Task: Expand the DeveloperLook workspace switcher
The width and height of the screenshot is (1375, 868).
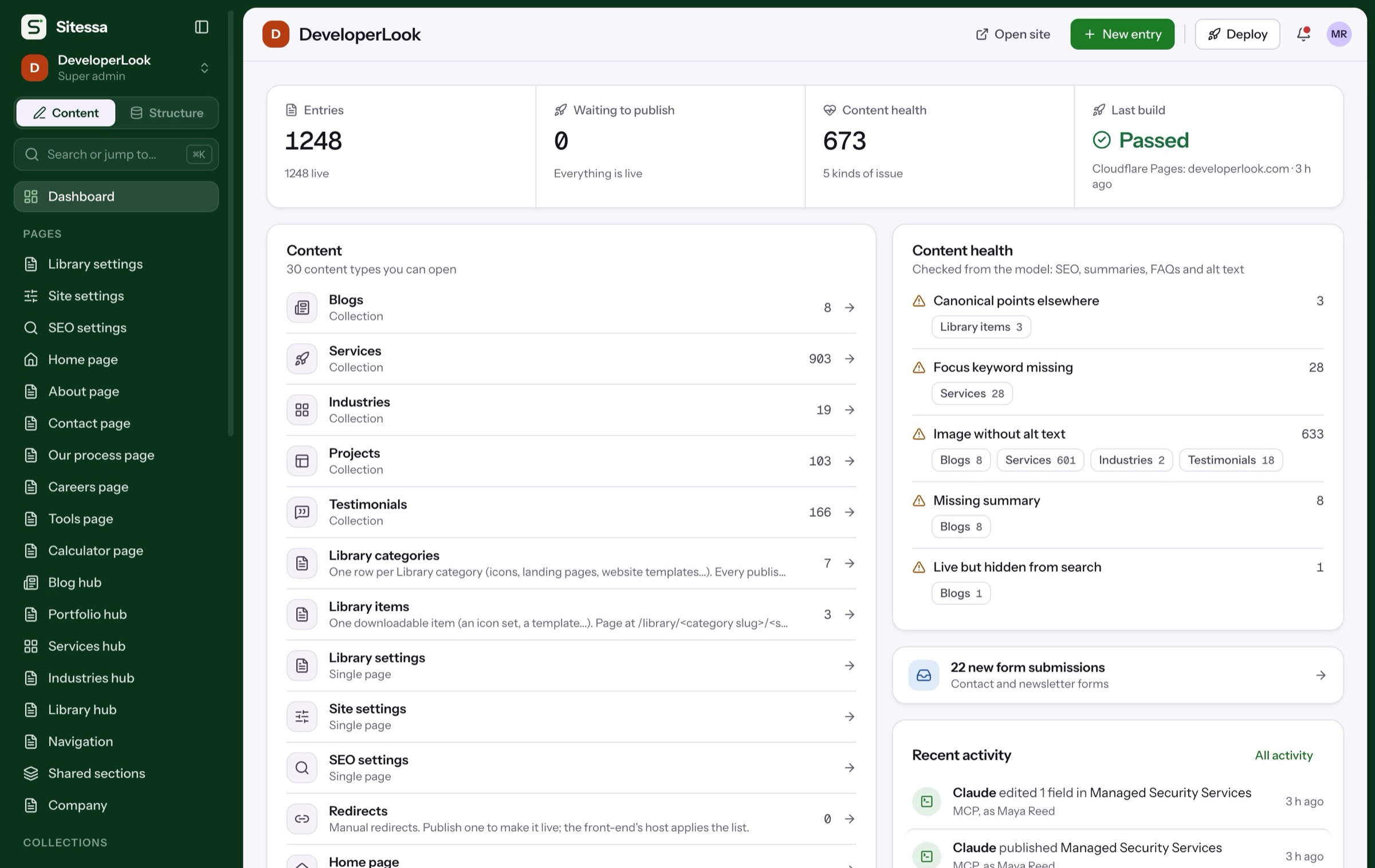Action: point(116,68)
